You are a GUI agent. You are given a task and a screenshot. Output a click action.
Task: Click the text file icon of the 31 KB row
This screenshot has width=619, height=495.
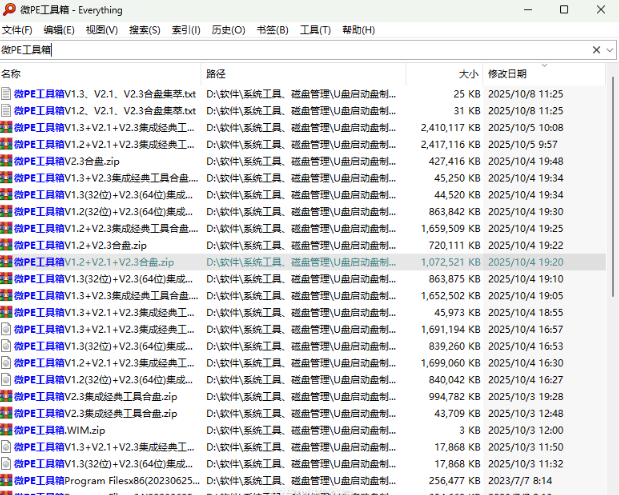tap(6, 111)
